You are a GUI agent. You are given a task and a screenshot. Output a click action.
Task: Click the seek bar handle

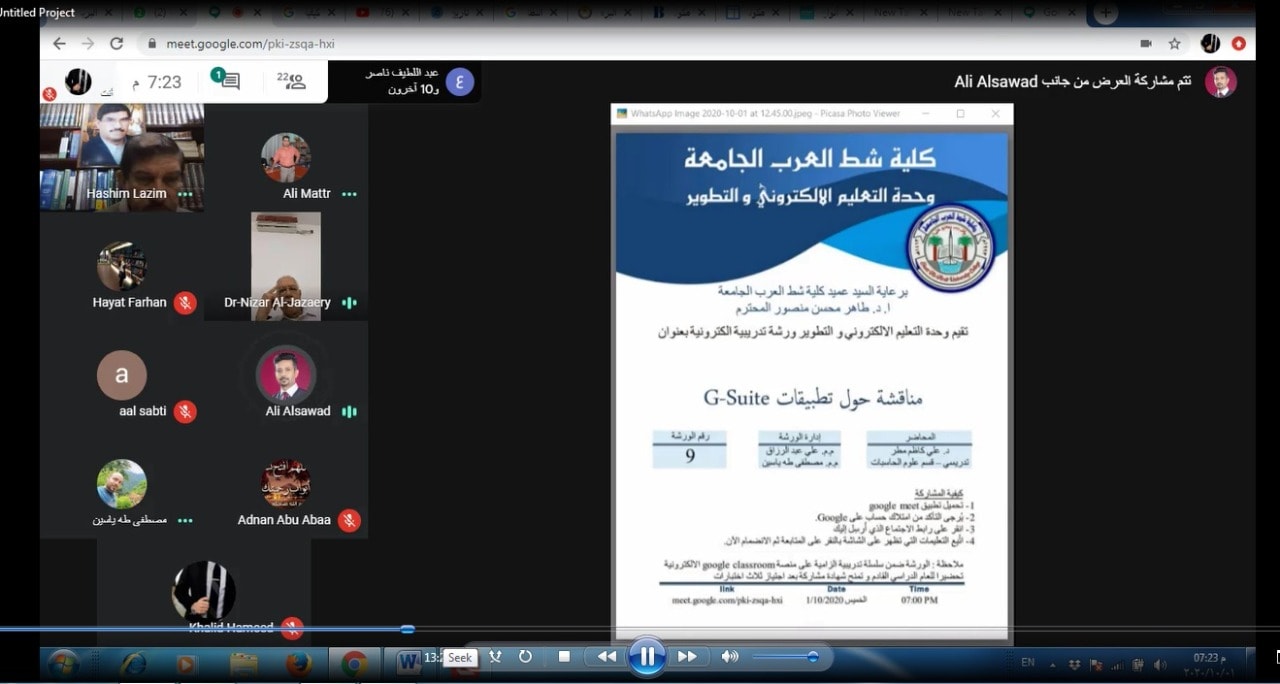tap(407, 629)
